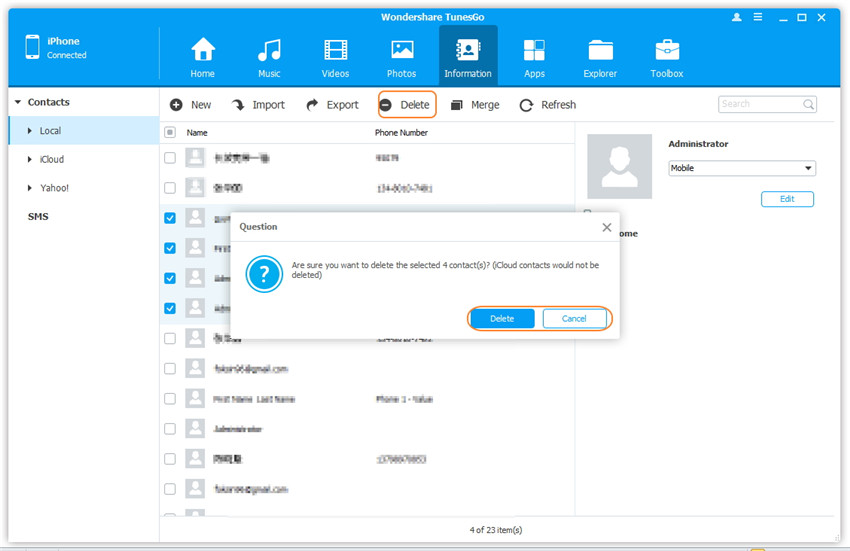The width and height of the screenshot is (850, 551).
Task: Toggle the select-all checkbox in header
Action: click(170, 132)
